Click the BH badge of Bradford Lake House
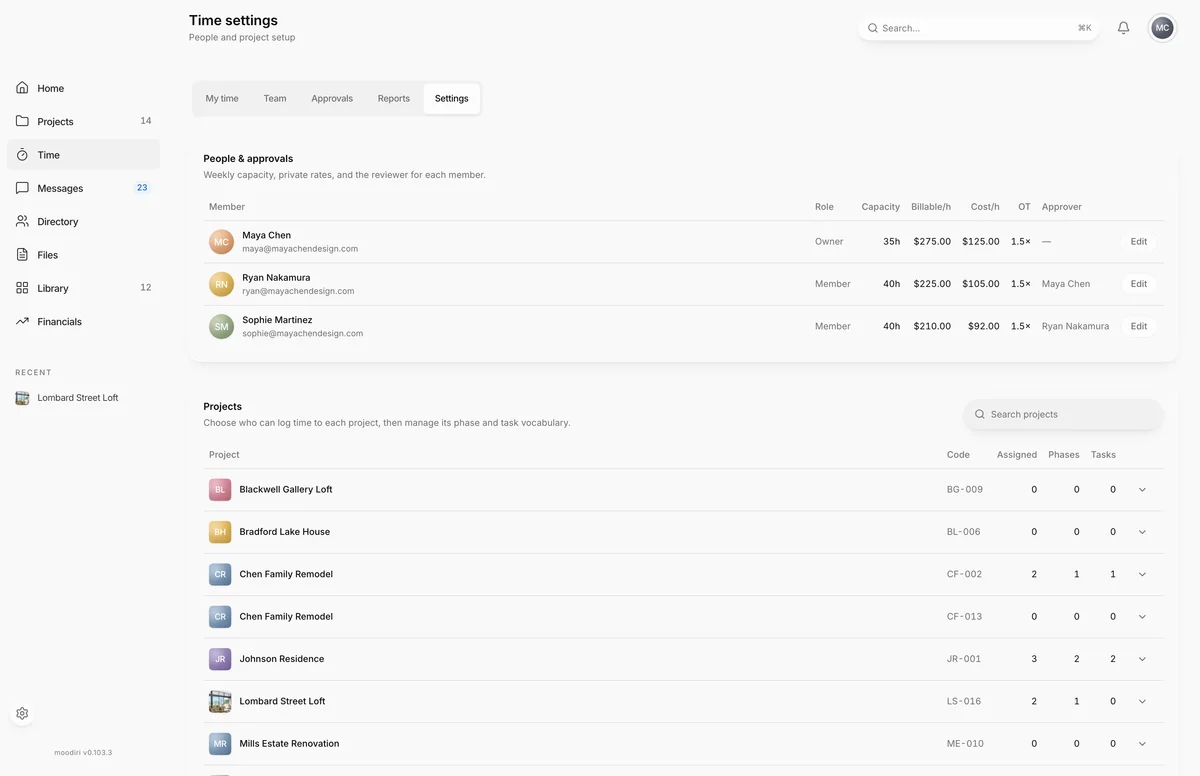 point(220,532)
